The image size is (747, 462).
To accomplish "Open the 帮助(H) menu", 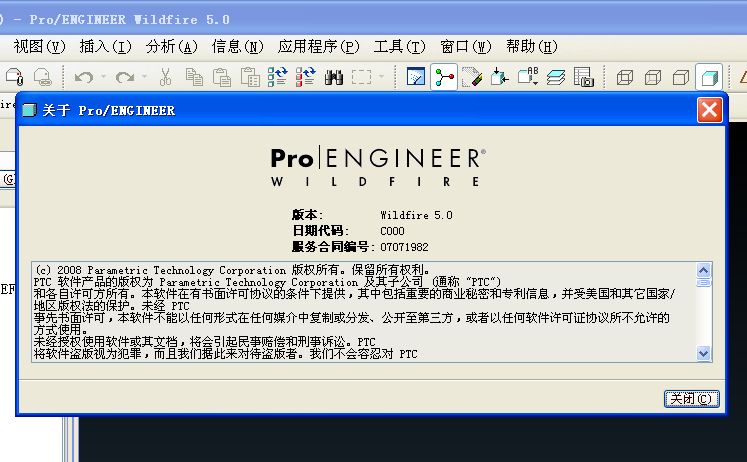I will [x=532, y=47].
